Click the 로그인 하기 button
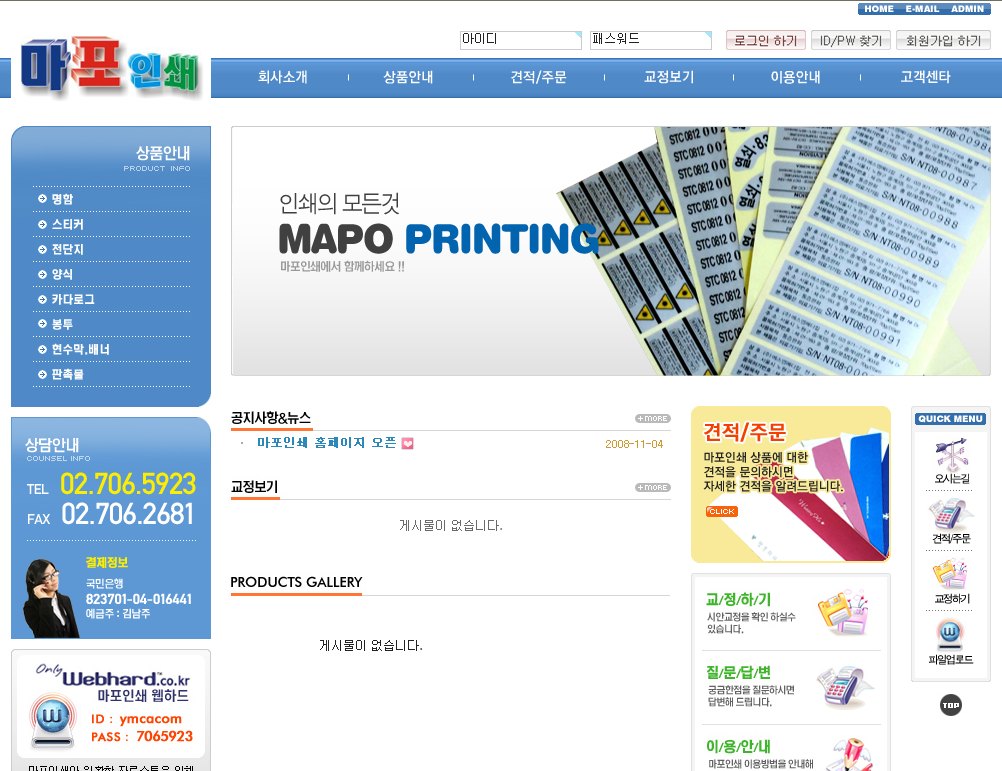The width and height of the screenshot is (1002, 771). click(x=766, y=40)
